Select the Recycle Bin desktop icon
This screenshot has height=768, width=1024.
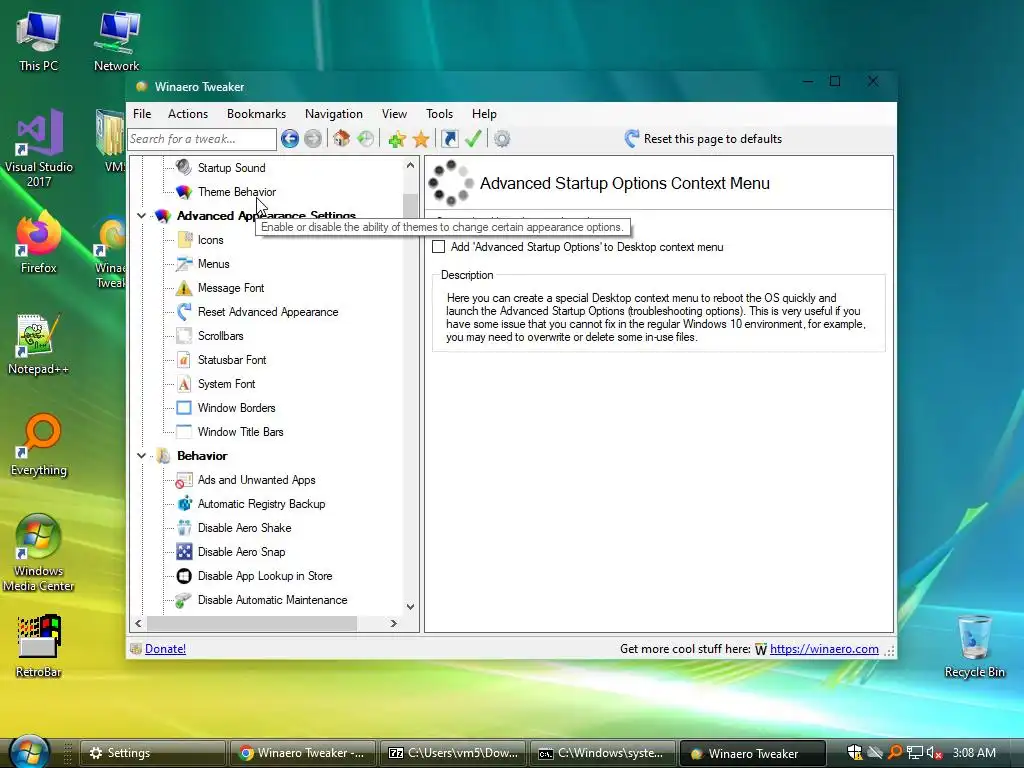[974, 646]
